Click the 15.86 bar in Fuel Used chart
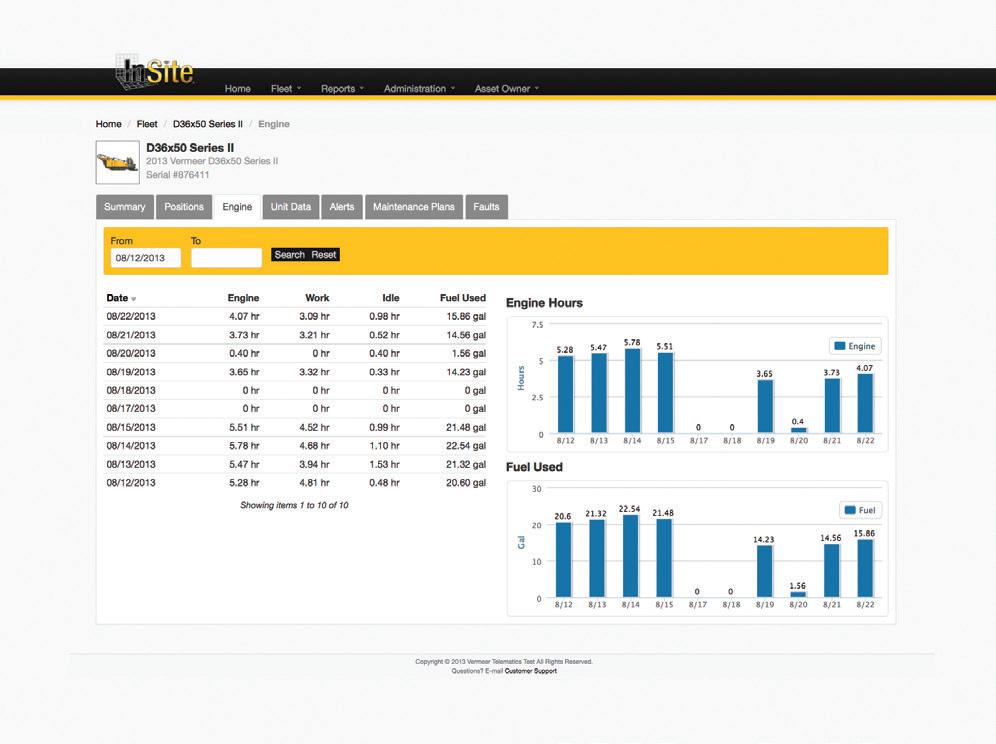The height and width of the screenshot is (744, 996). pos(865,568)
